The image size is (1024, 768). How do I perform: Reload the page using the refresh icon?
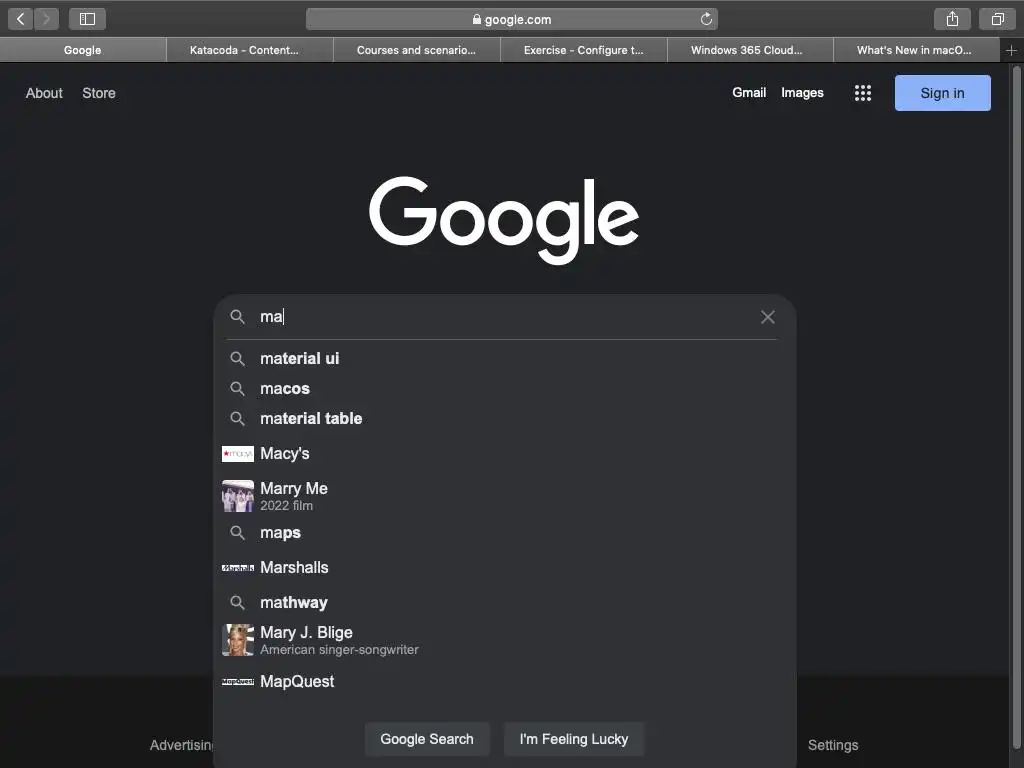point(706,19)
